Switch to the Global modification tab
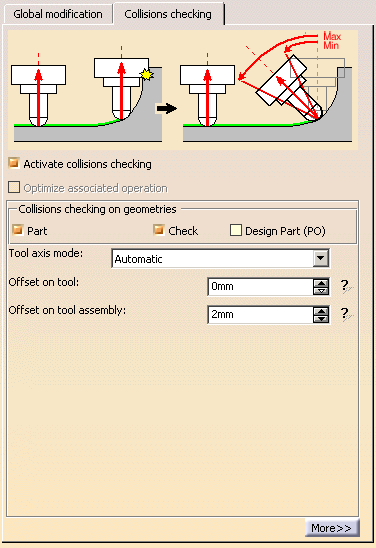This screenshot has height=548, width=376. (58, 14)
